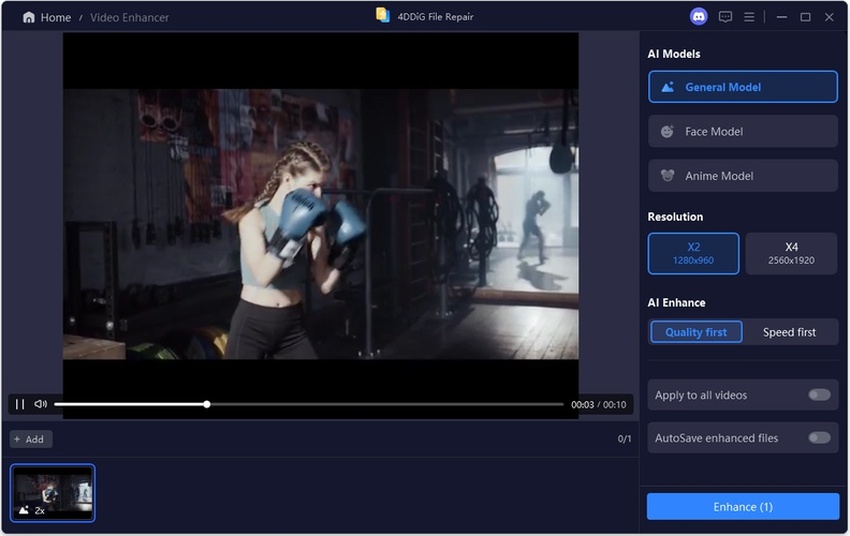850x536 pixels.
Task: Toggle AutoSave enhanced files switch
Action: (819, 437)
